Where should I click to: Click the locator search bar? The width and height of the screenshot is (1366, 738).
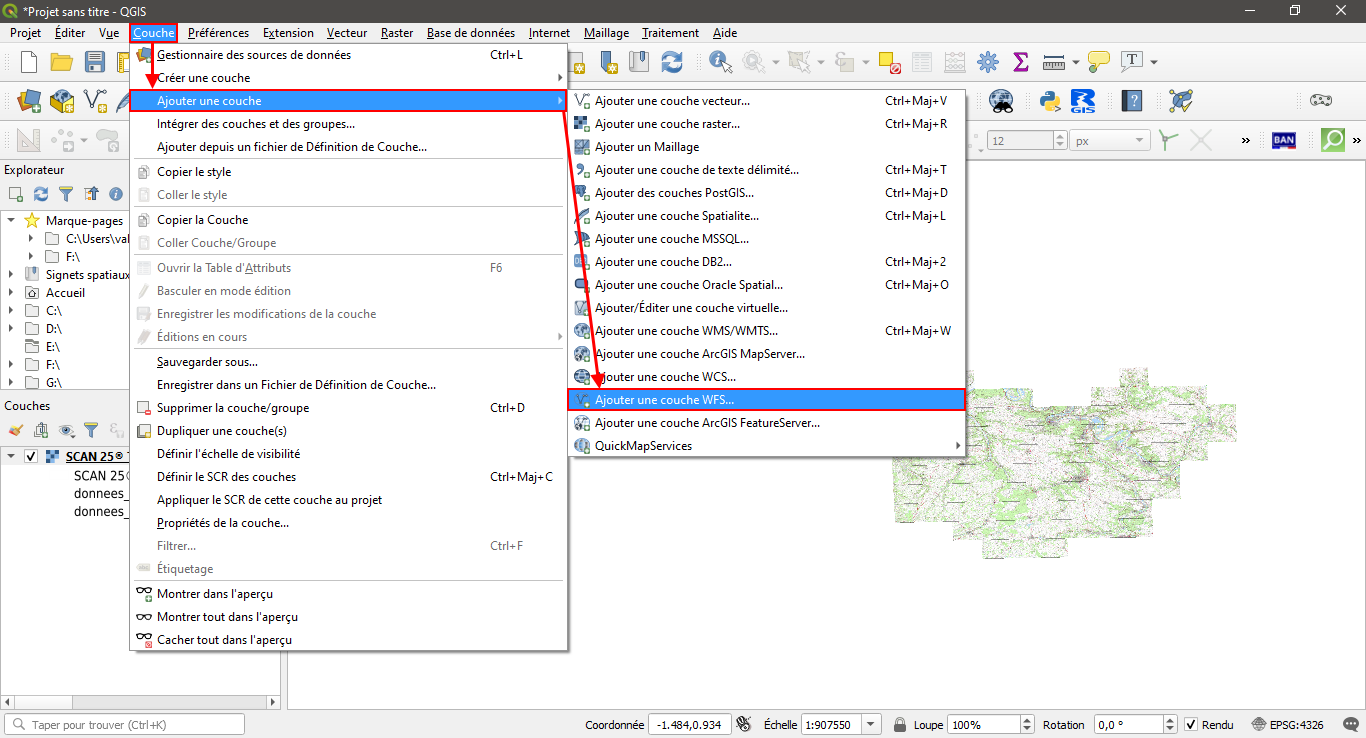pos(125,724)
